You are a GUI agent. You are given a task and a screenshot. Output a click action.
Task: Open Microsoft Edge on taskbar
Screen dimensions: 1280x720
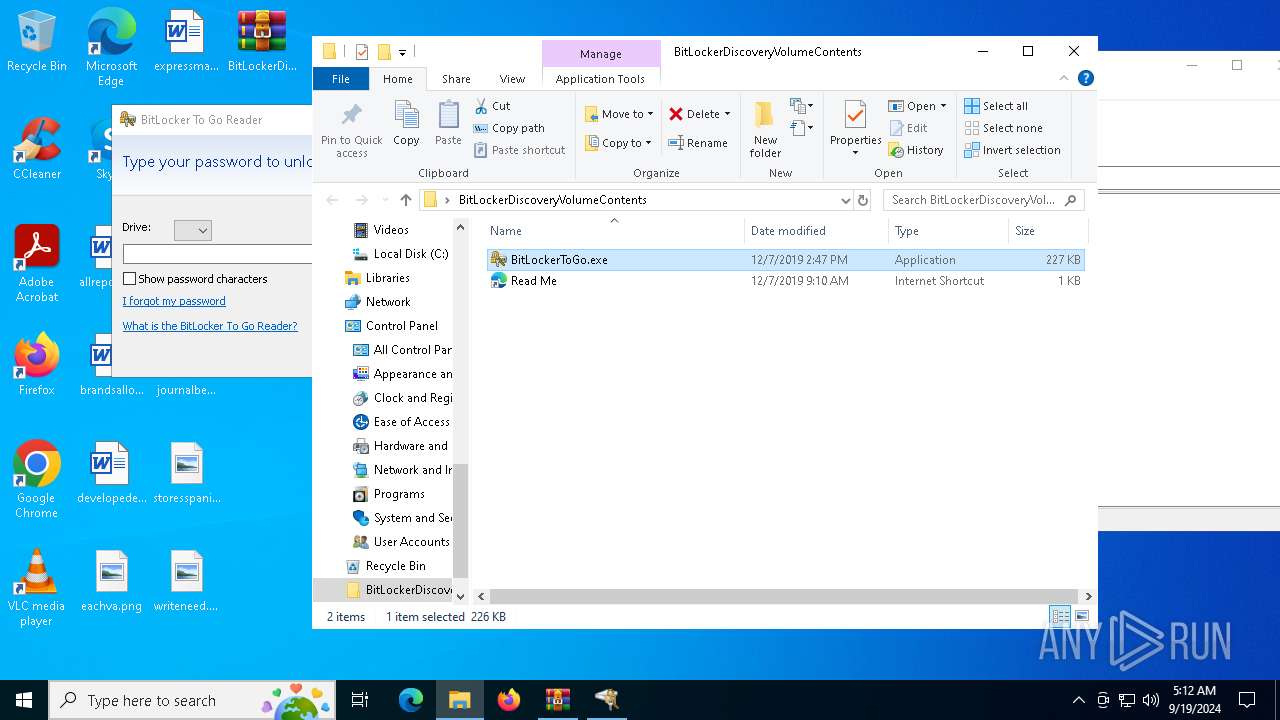[411, 700]
